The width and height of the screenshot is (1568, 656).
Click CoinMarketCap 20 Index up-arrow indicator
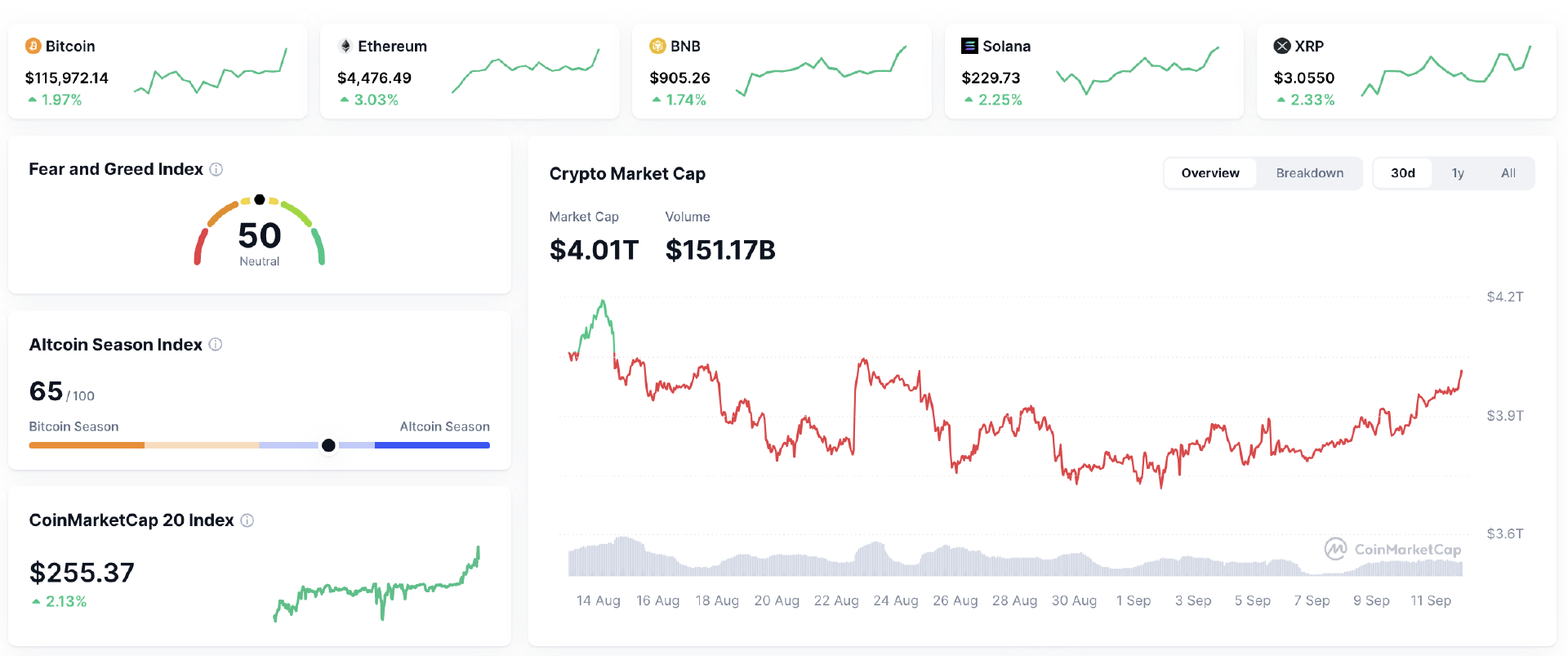36,601
